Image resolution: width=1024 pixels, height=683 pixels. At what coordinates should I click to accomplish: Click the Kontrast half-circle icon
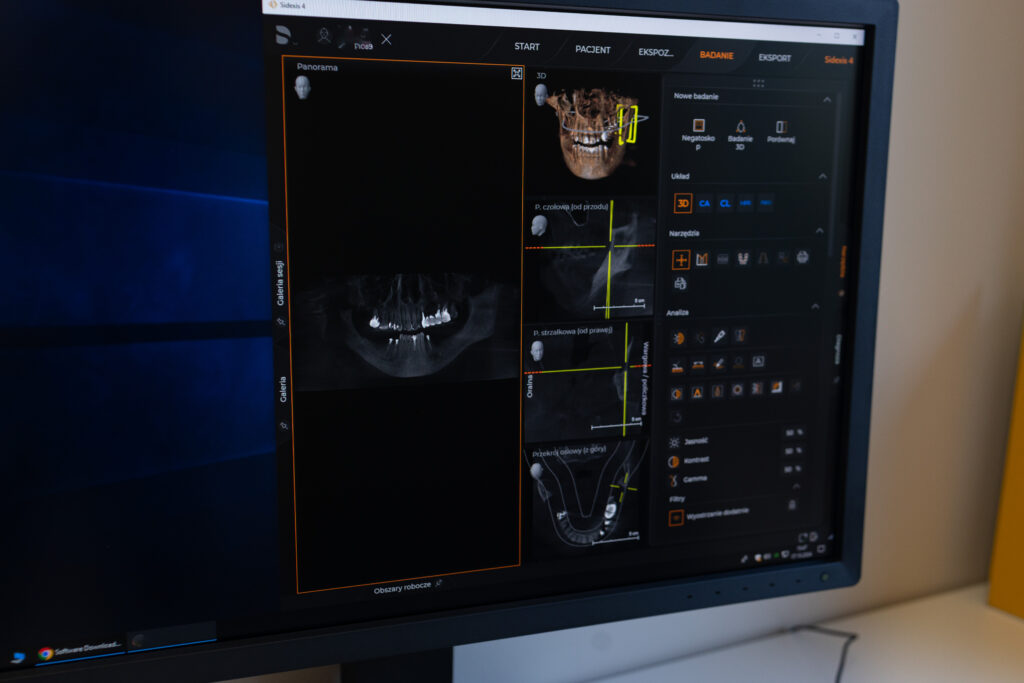(673, 461)
